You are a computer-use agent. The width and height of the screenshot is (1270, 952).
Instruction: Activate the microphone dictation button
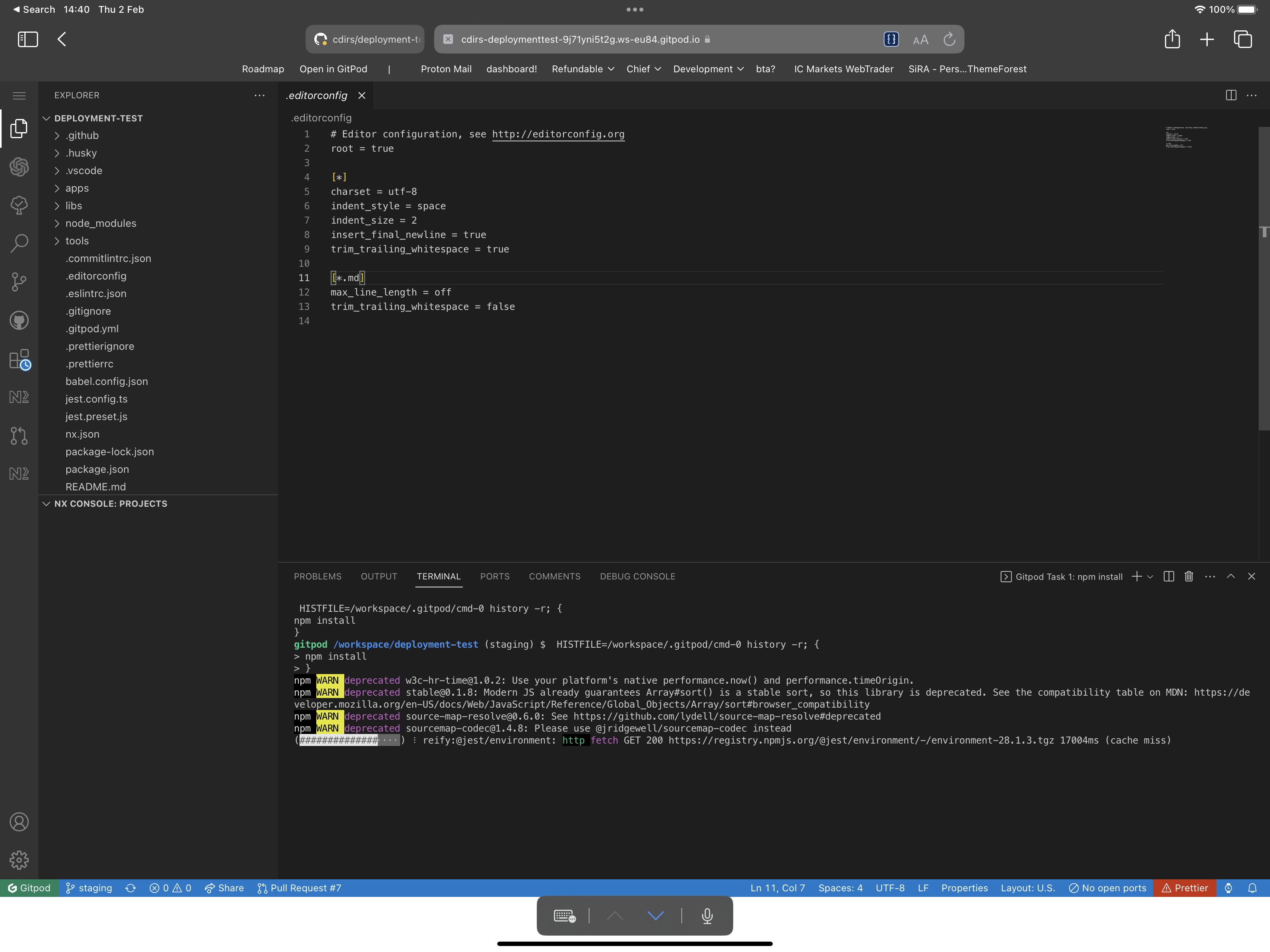click(x=707, y=916)
